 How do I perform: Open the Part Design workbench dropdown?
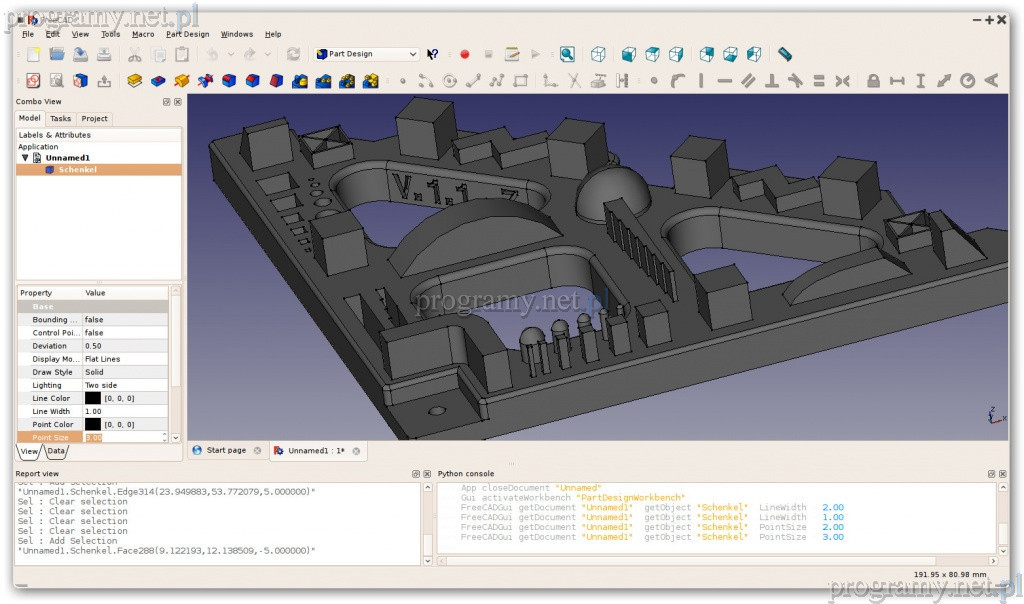point(367,54)
